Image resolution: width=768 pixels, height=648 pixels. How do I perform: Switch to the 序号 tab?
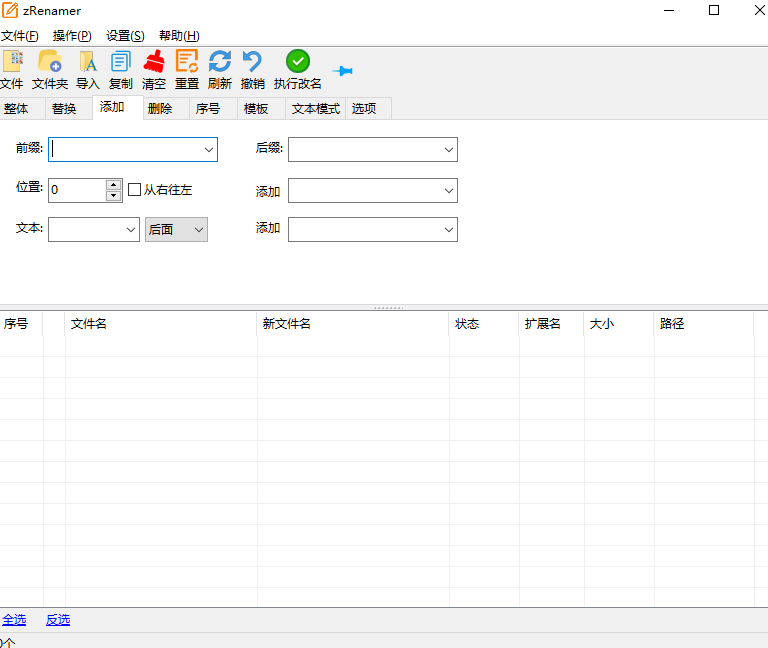tap(213, 109)
